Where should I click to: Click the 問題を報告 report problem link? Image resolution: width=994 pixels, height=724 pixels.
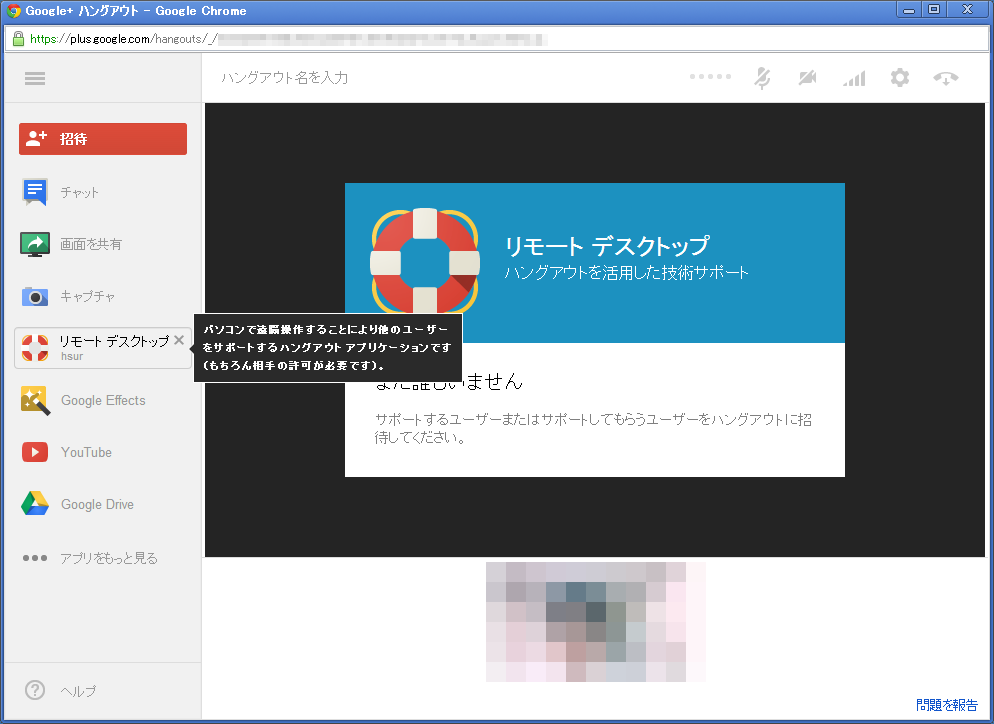pos(946,705)
